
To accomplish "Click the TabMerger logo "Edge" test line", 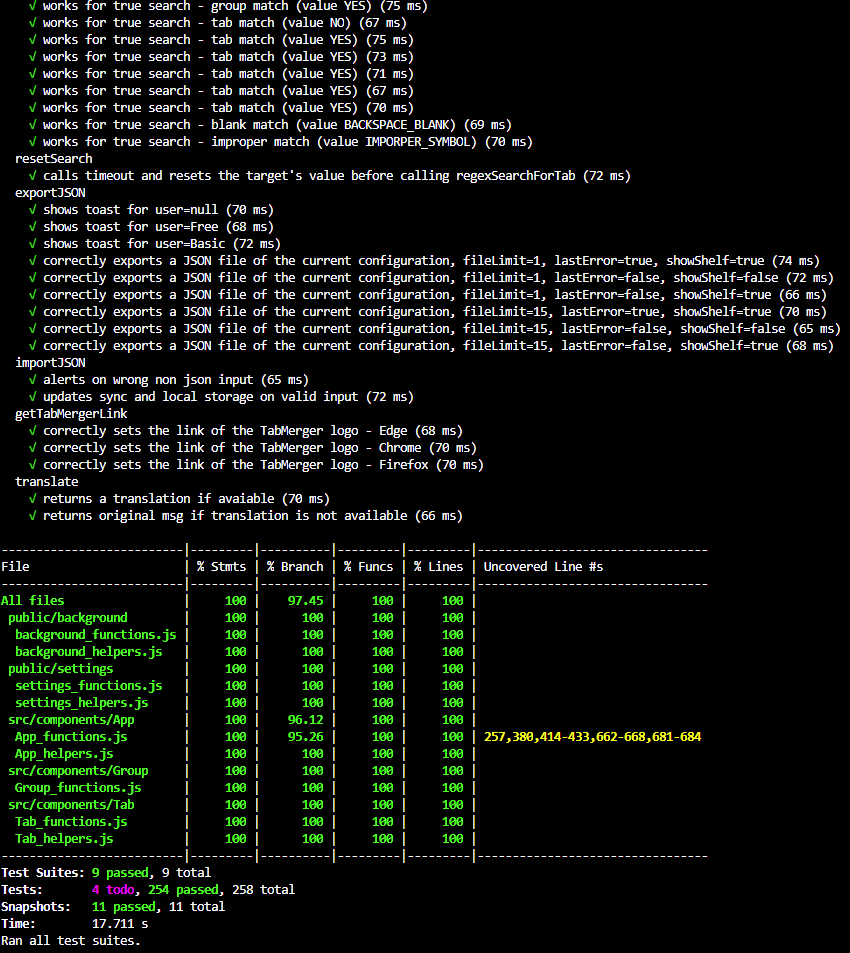I will coord(246,431).
